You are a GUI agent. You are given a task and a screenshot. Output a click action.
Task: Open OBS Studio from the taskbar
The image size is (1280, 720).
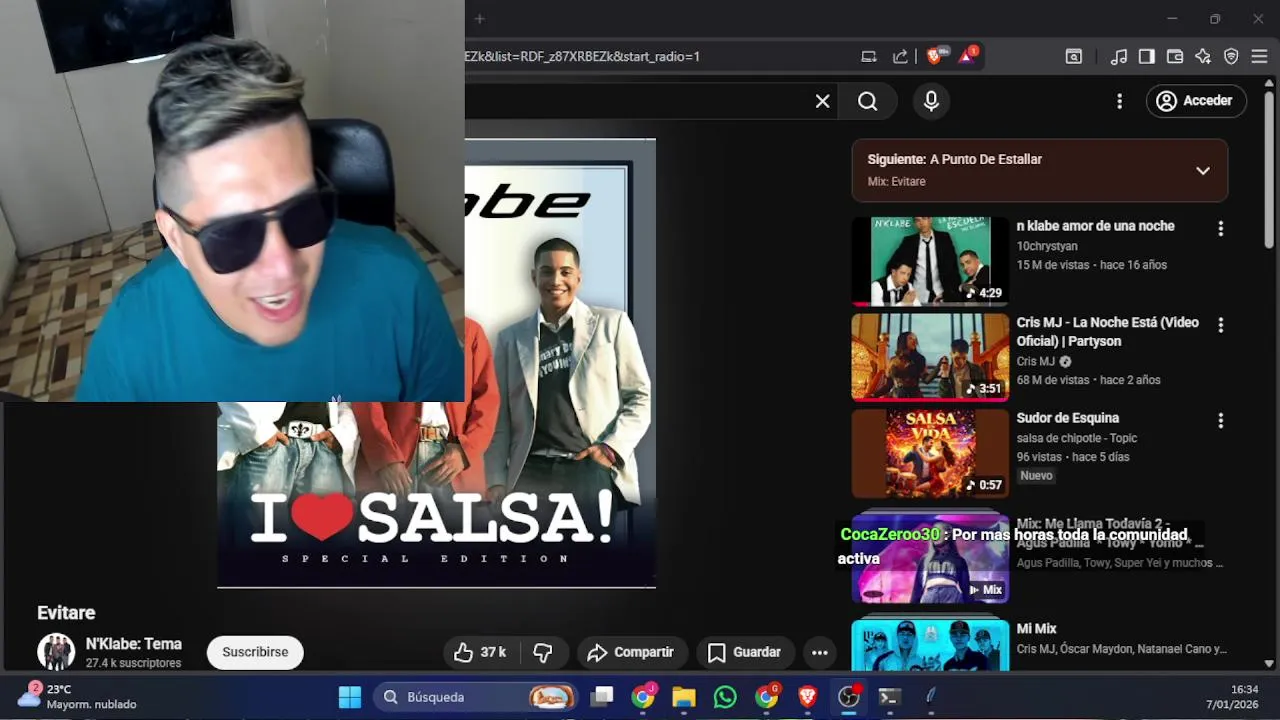click(848, 697)
